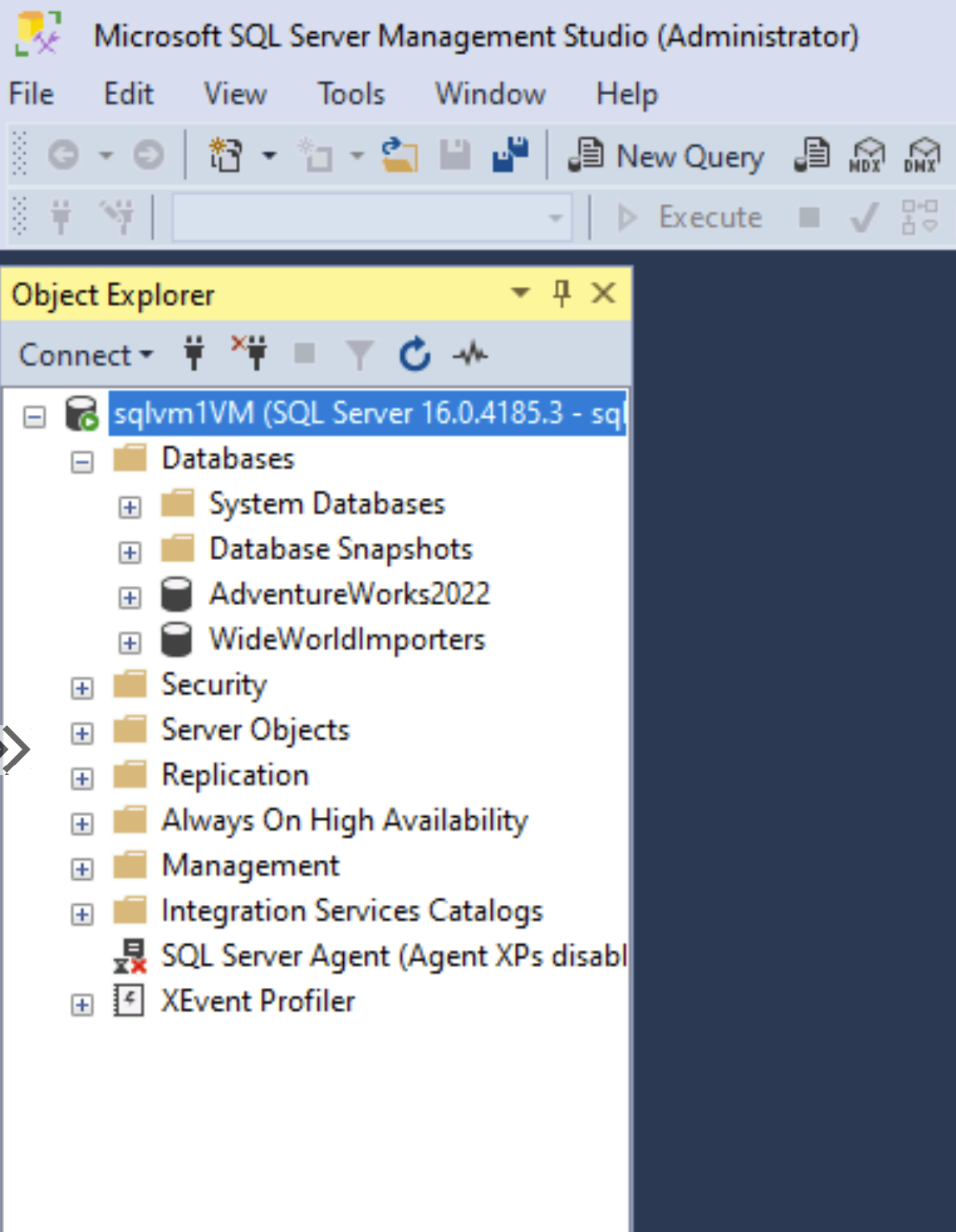Open the Connect dropdown in Object Explorer
Image resolution: width=956 pixels, height=1232 pixels.
(x=85, y=355)
